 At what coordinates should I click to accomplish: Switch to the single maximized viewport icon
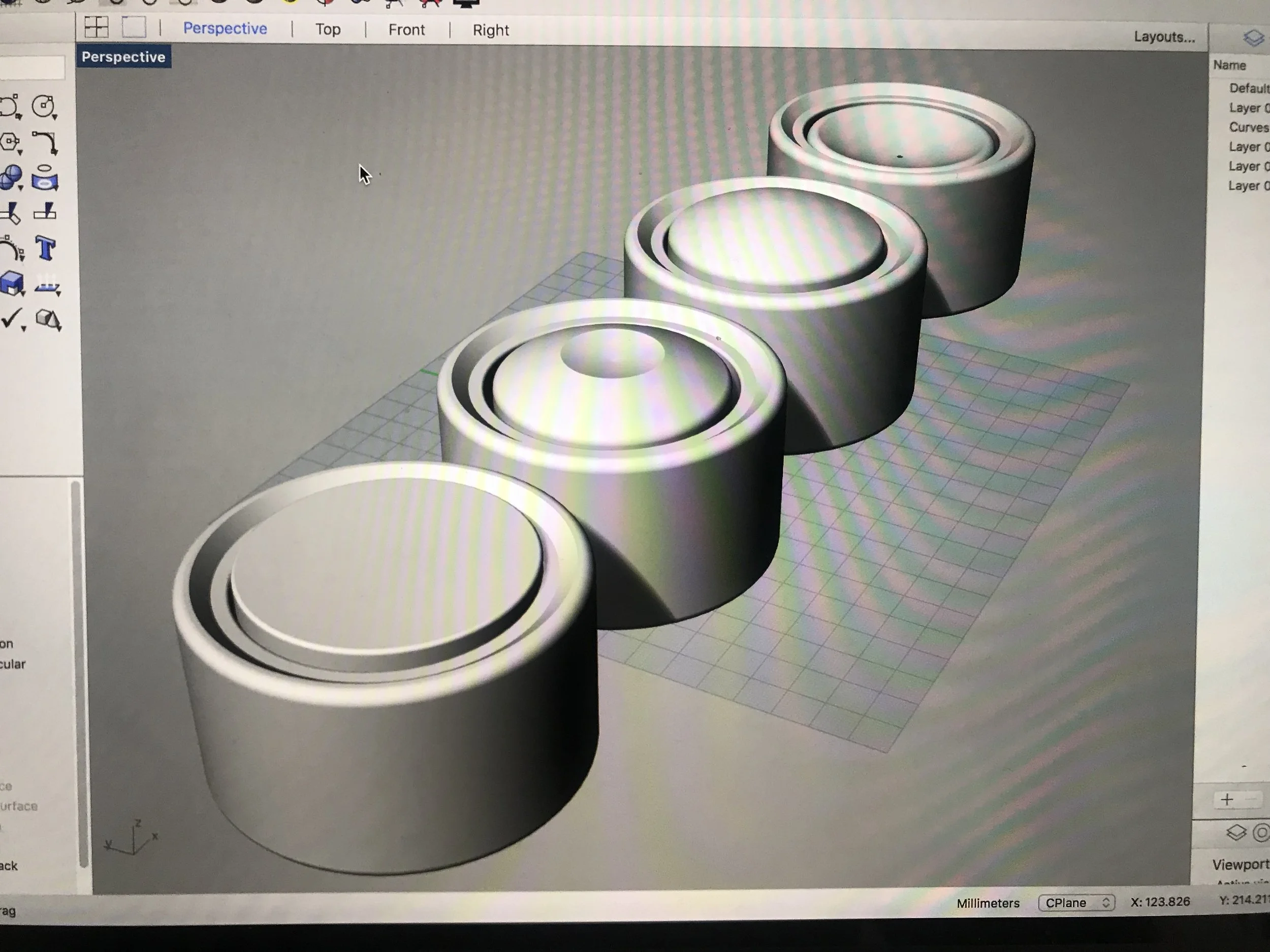point(134,27)
